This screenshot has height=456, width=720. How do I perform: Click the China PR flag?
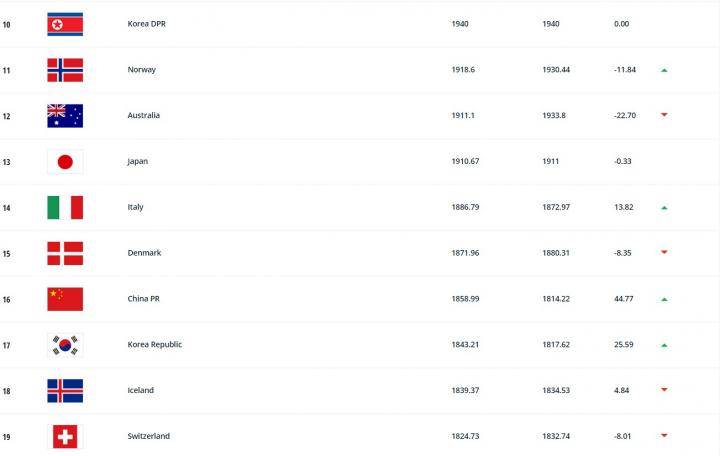65,299
